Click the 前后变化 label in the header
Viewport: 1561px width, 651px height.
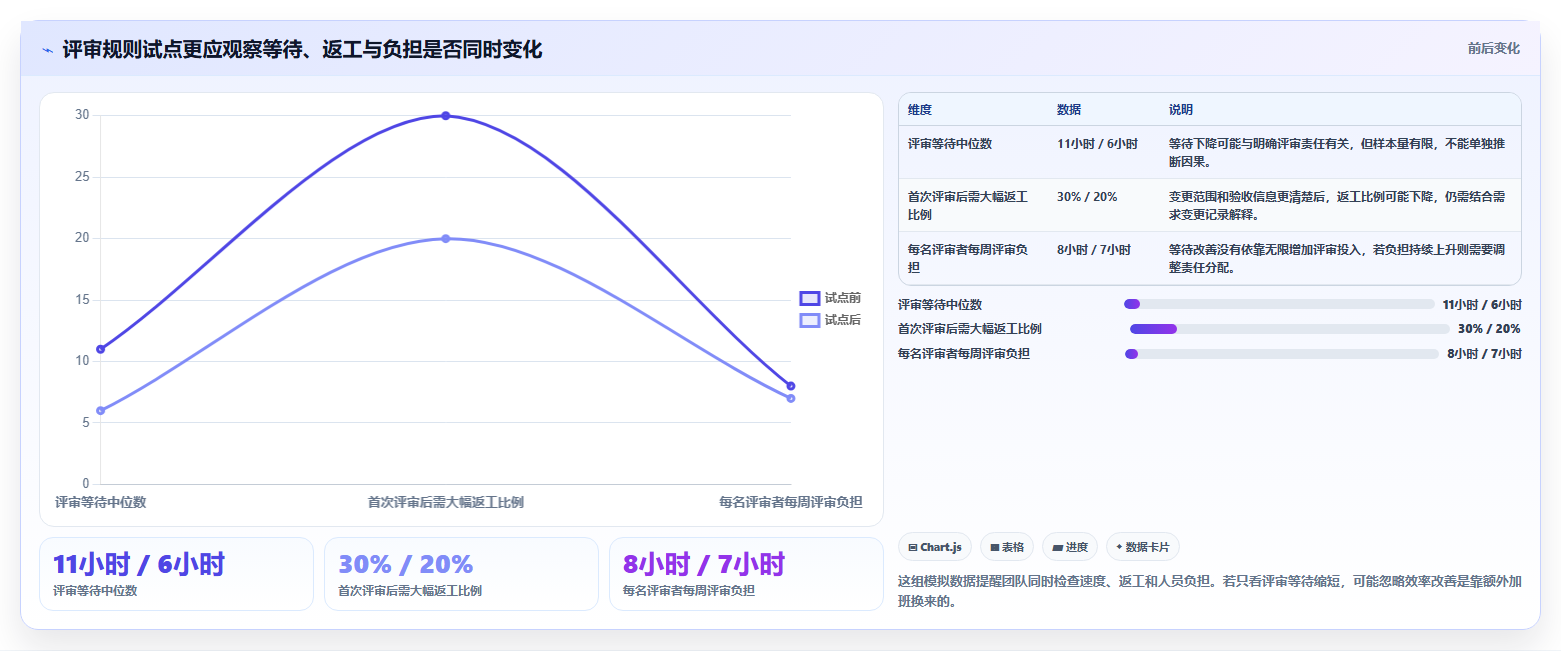coord(1493,48)
